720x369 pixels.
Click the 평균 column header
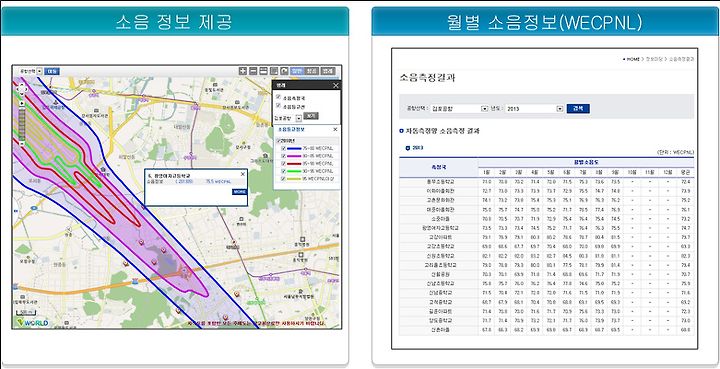pyautogui.click(x=686, y=173)
